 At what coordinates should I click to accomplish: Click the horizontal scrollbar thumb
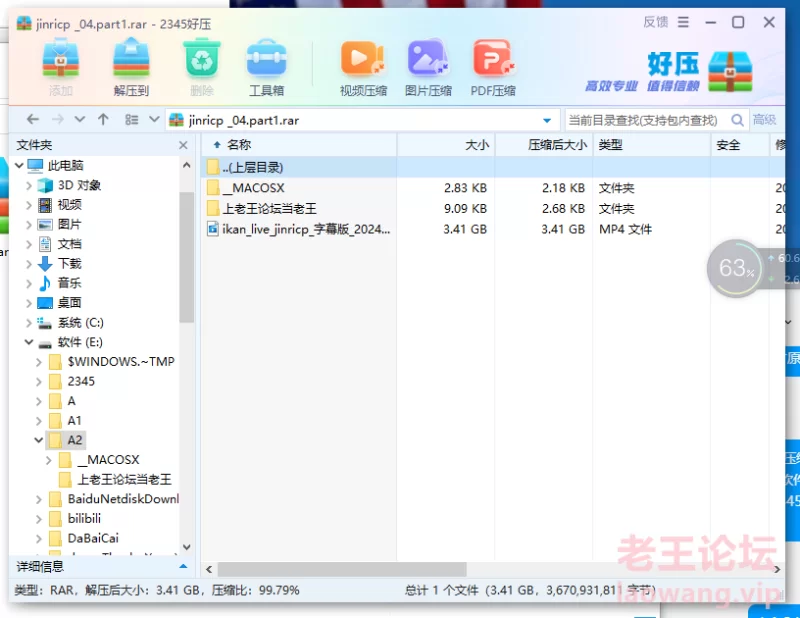(342, 568)
